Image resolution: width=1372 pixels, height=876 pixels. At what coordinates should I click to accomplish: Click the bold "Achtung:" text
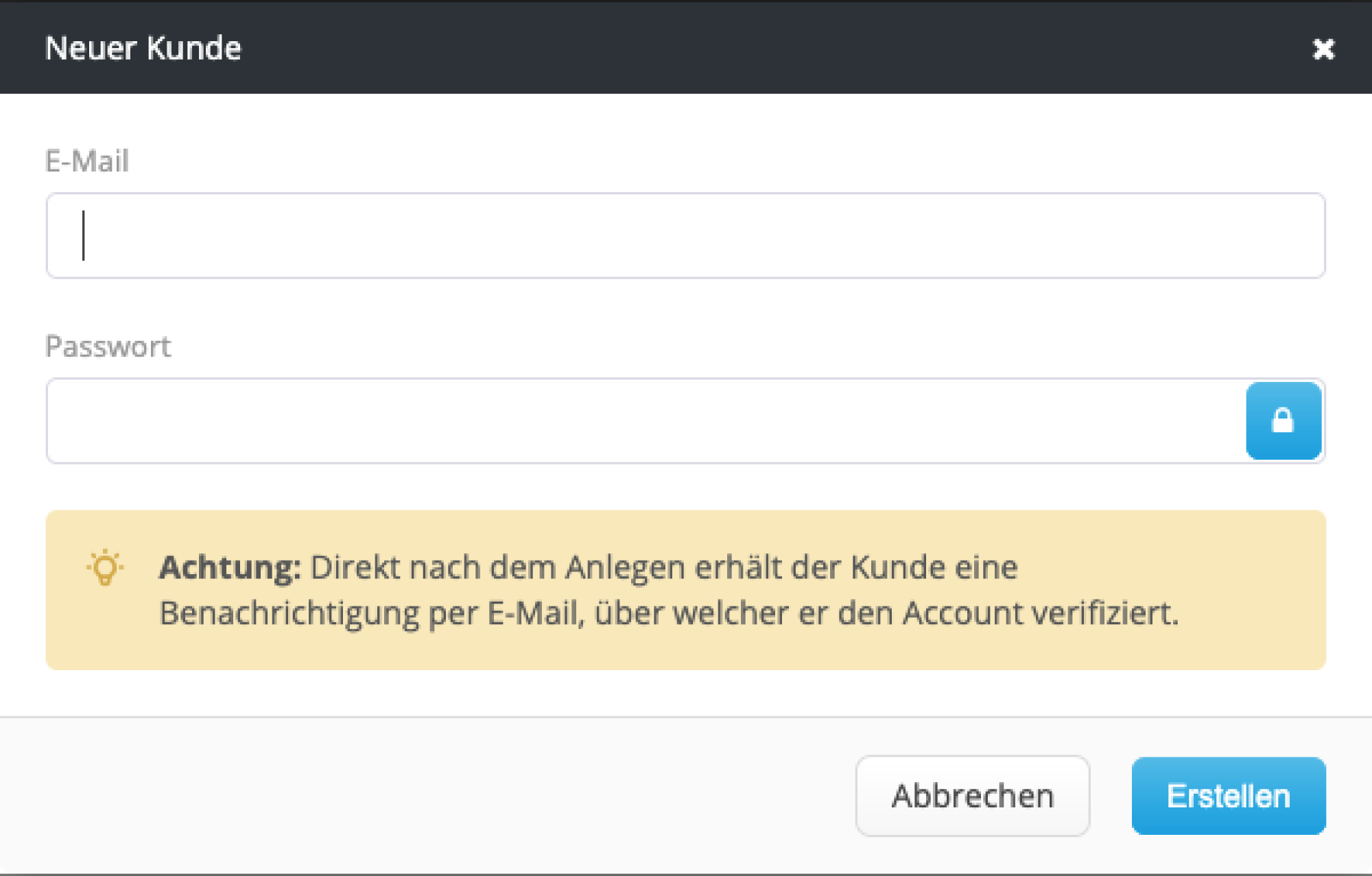pos(230,567)
